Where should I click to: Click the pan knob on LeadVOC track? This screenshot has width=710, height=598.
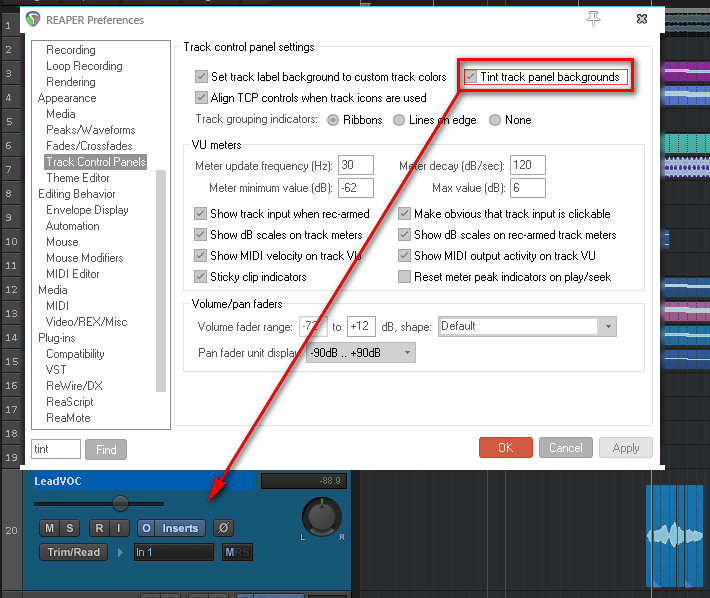coord(322,517)
